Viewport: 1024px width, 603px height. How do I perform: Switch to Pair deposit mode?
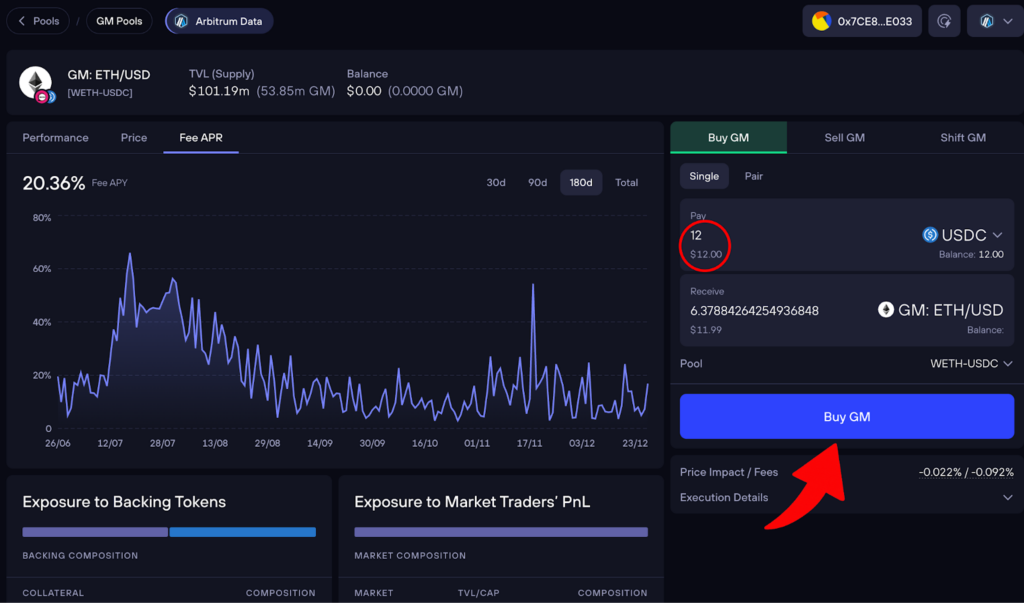[754, 176]
